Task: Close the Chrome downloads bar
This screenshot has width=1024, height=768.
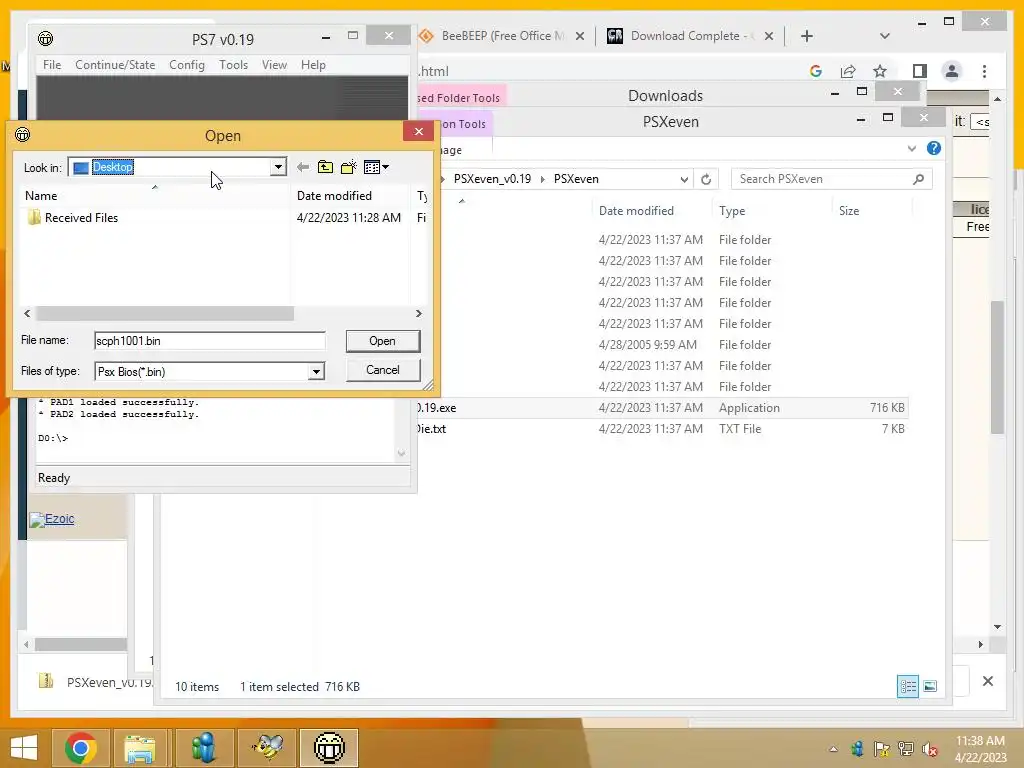Action: [988, 681]
